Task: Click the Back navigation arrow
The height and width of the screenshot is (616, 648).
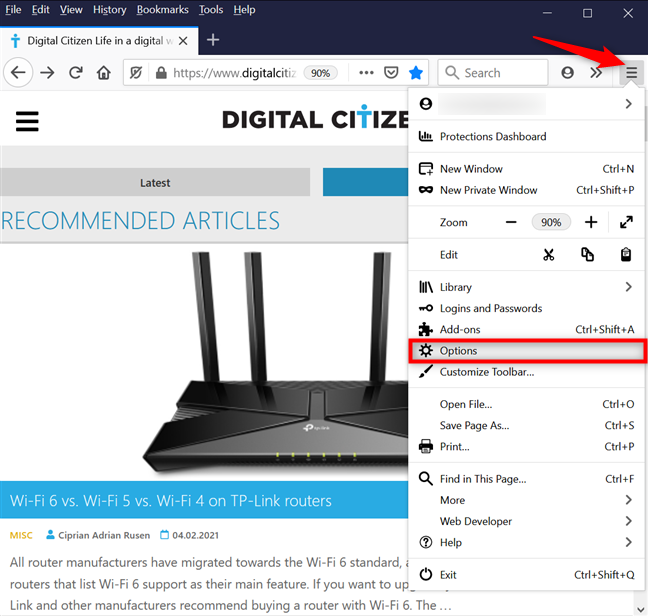Action: [18, 73]
